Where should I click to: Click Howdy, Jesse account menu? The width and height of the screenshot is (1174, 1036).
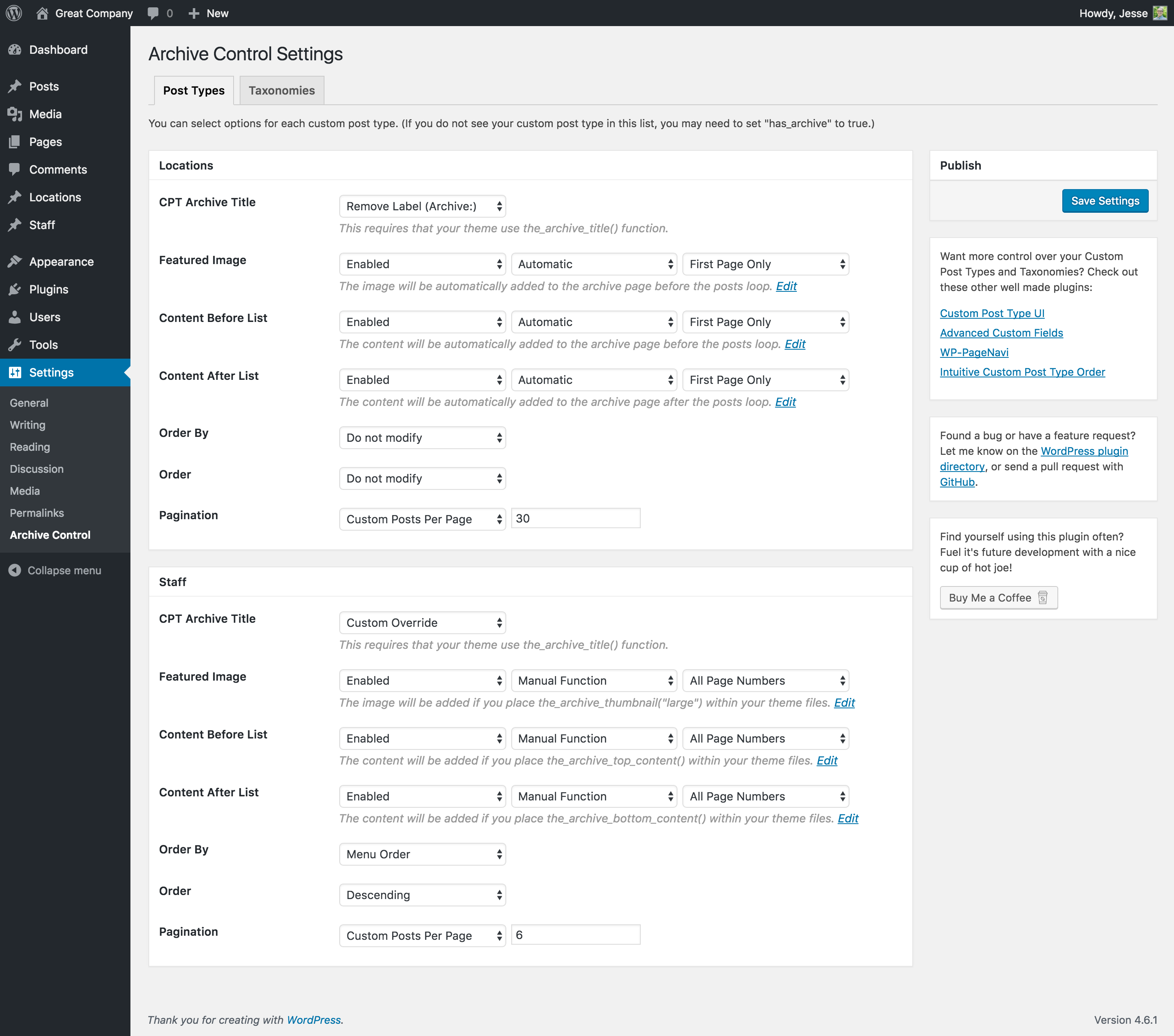[1123, 13]
